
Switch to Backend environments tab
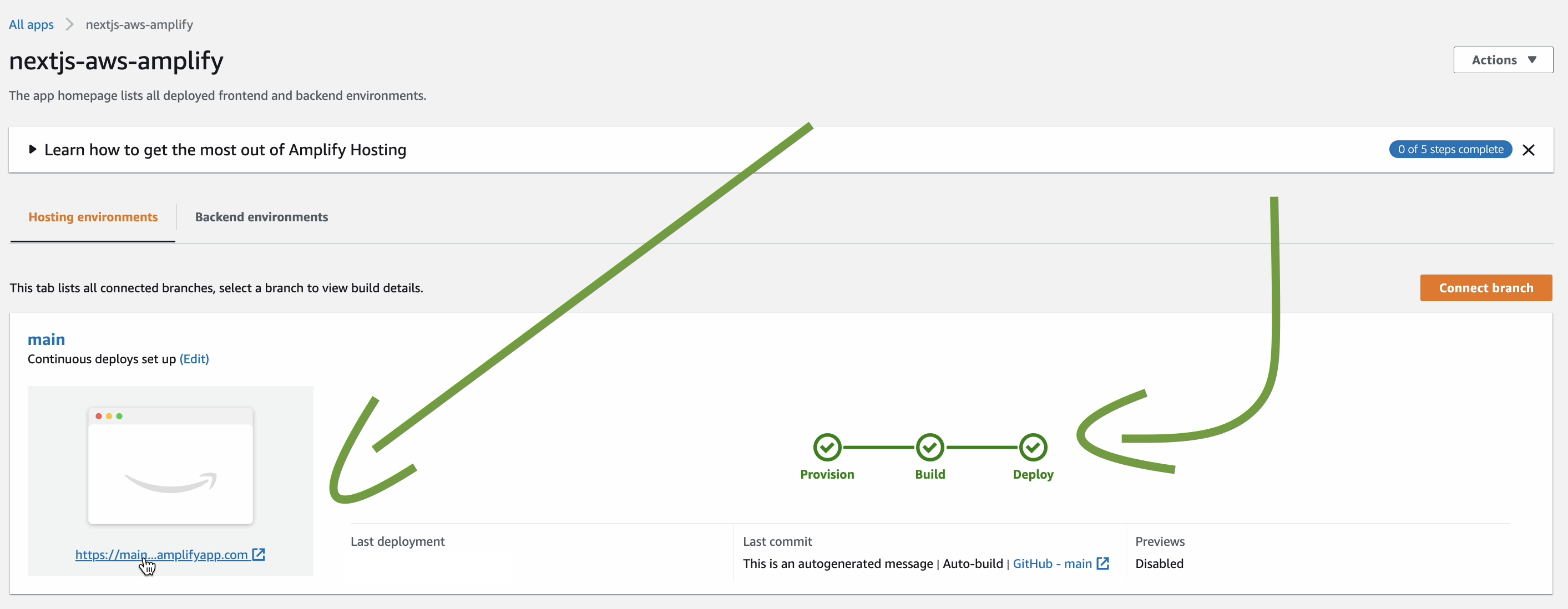[261, 217]
